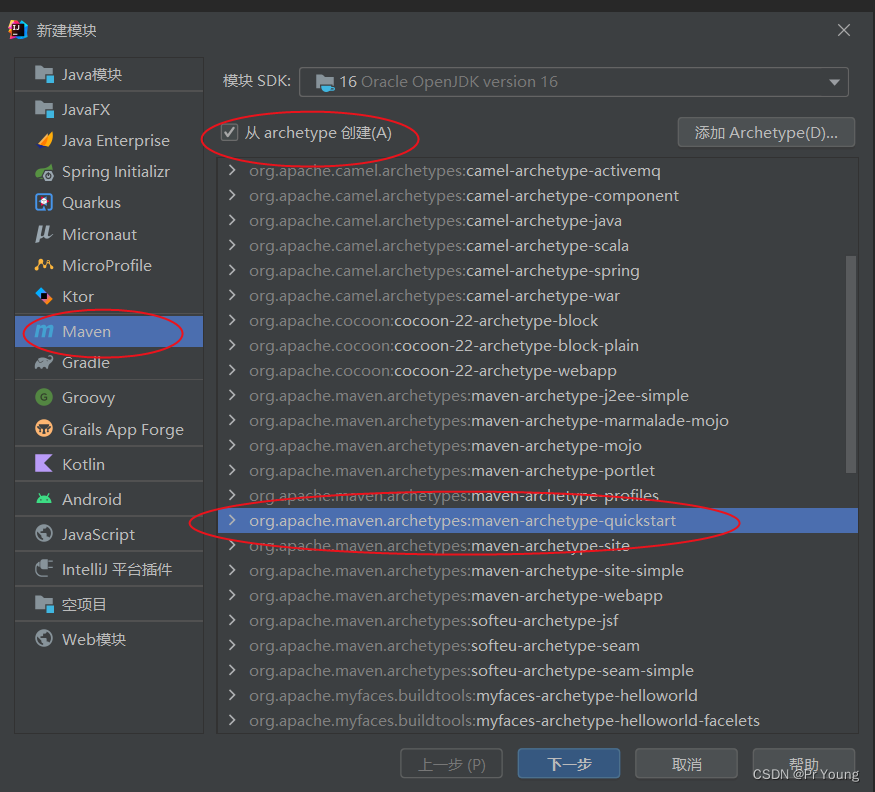Select maven-archetype-site-simple row
The image size is (875, 792).
click(x=537, y=570)
